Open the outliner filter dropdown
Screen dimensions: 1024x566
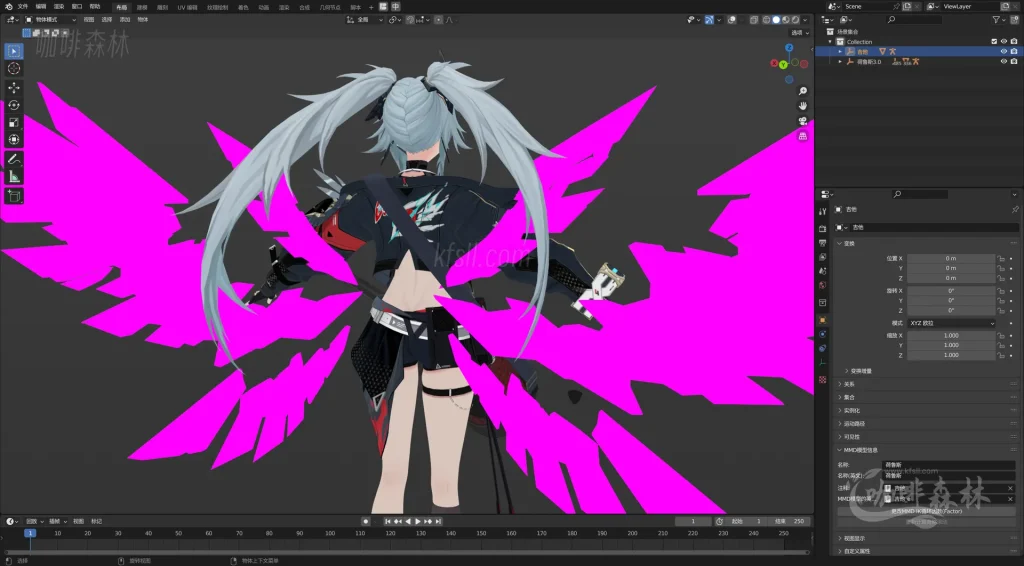click(x=999, y=20)
